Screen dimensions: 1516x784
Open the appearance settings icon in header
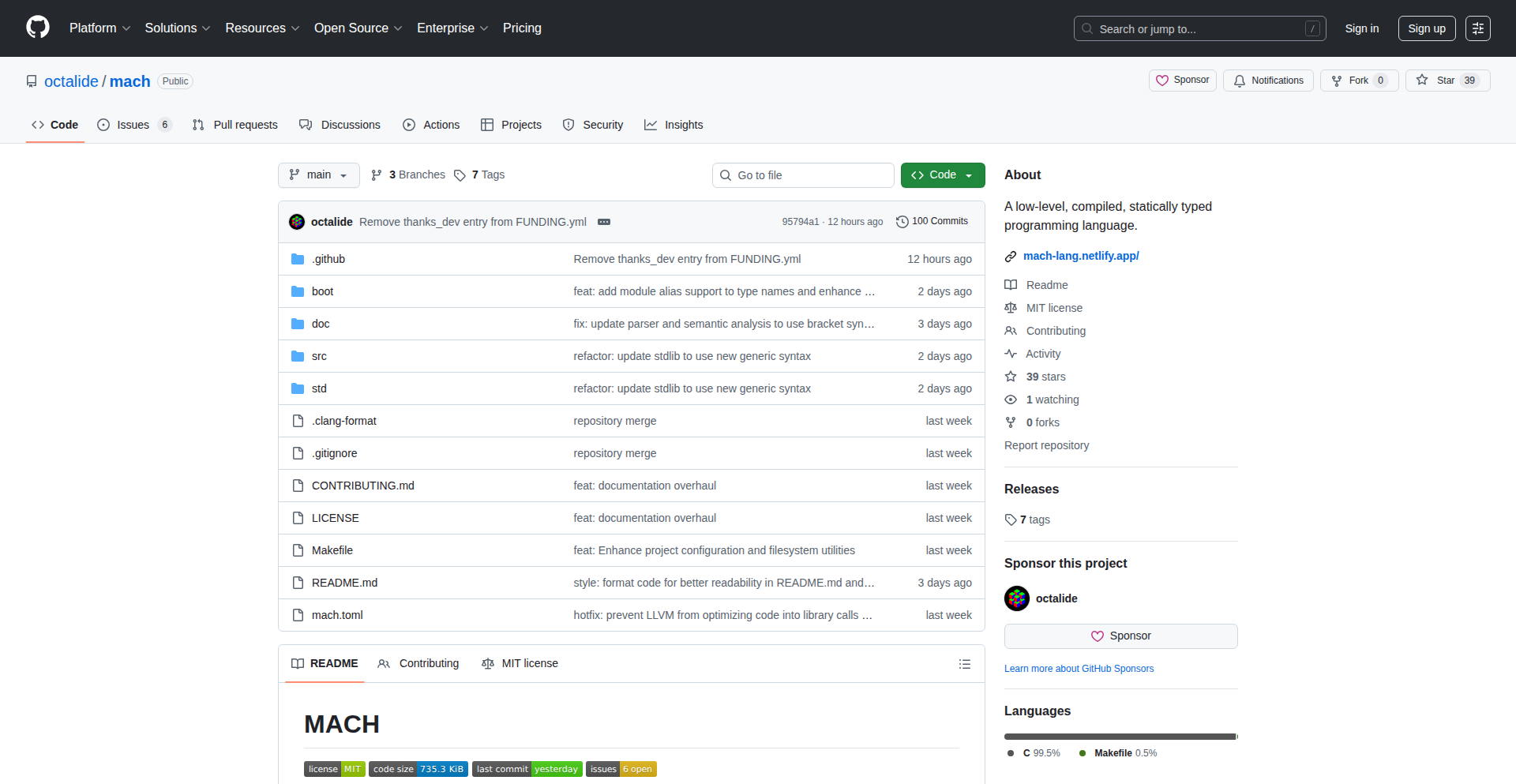point(1477,28)
